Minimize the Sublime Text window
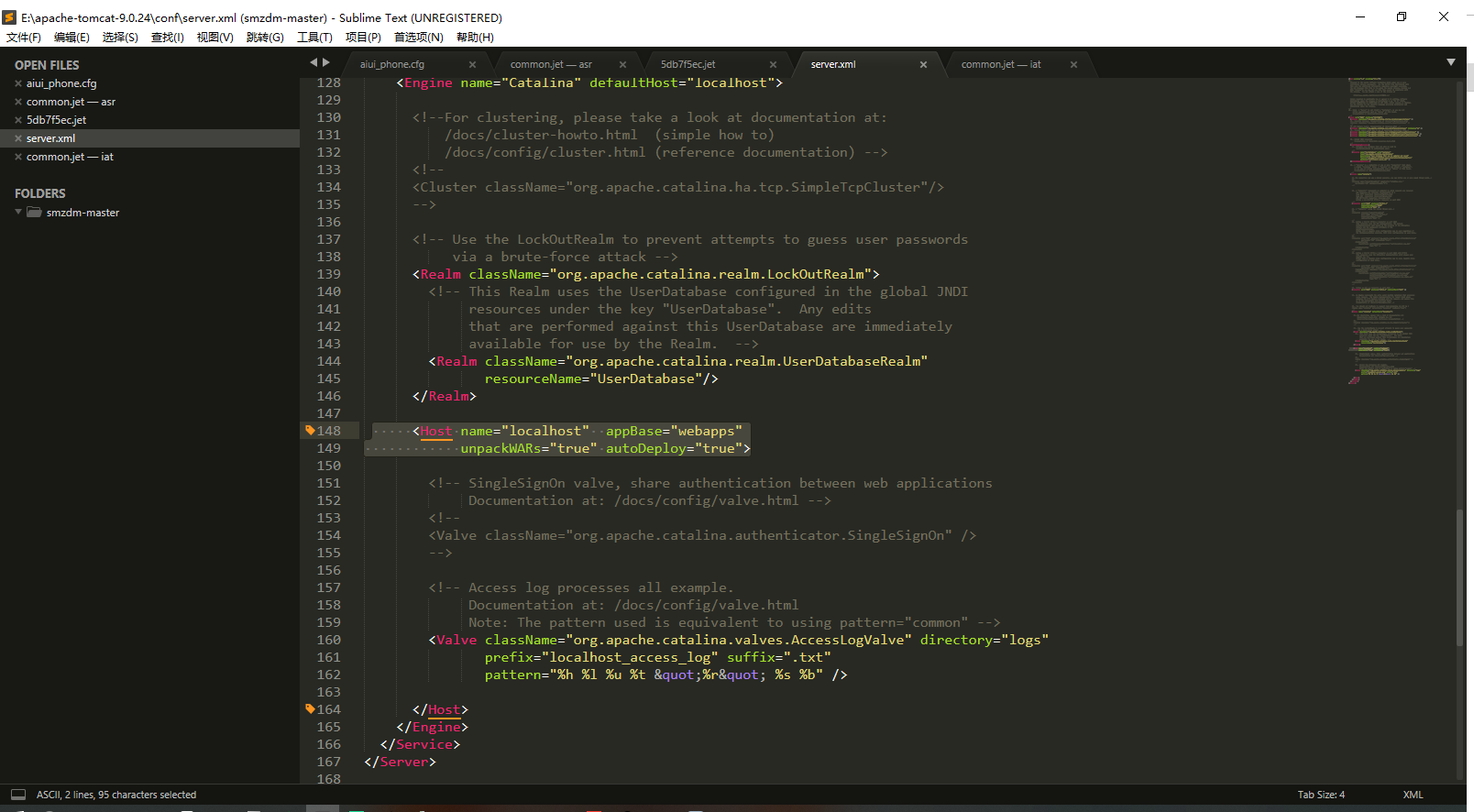 (1360, 16)
